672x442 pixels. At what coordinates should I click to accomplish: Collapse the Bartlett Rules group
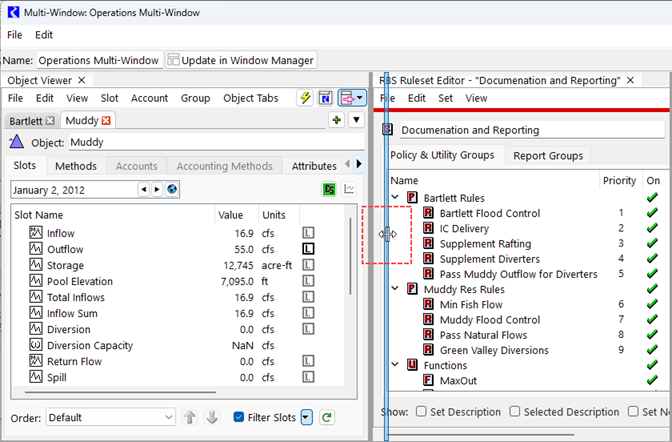coord(396,198)
